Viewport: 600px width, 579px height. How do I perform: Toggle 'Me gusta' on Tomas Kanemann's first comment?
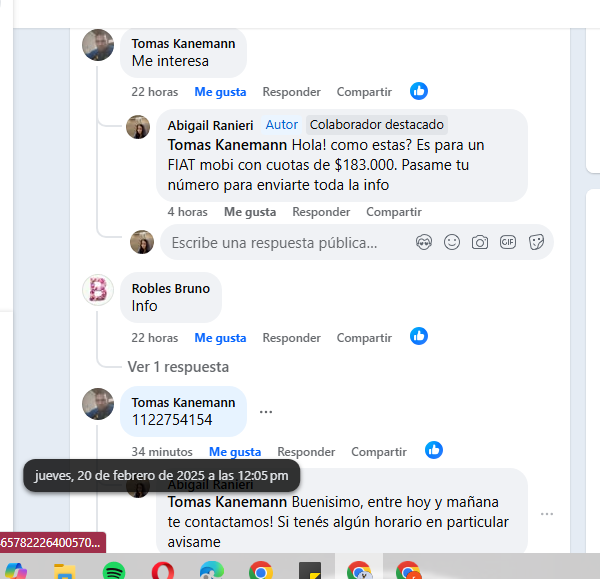[220, 92]
